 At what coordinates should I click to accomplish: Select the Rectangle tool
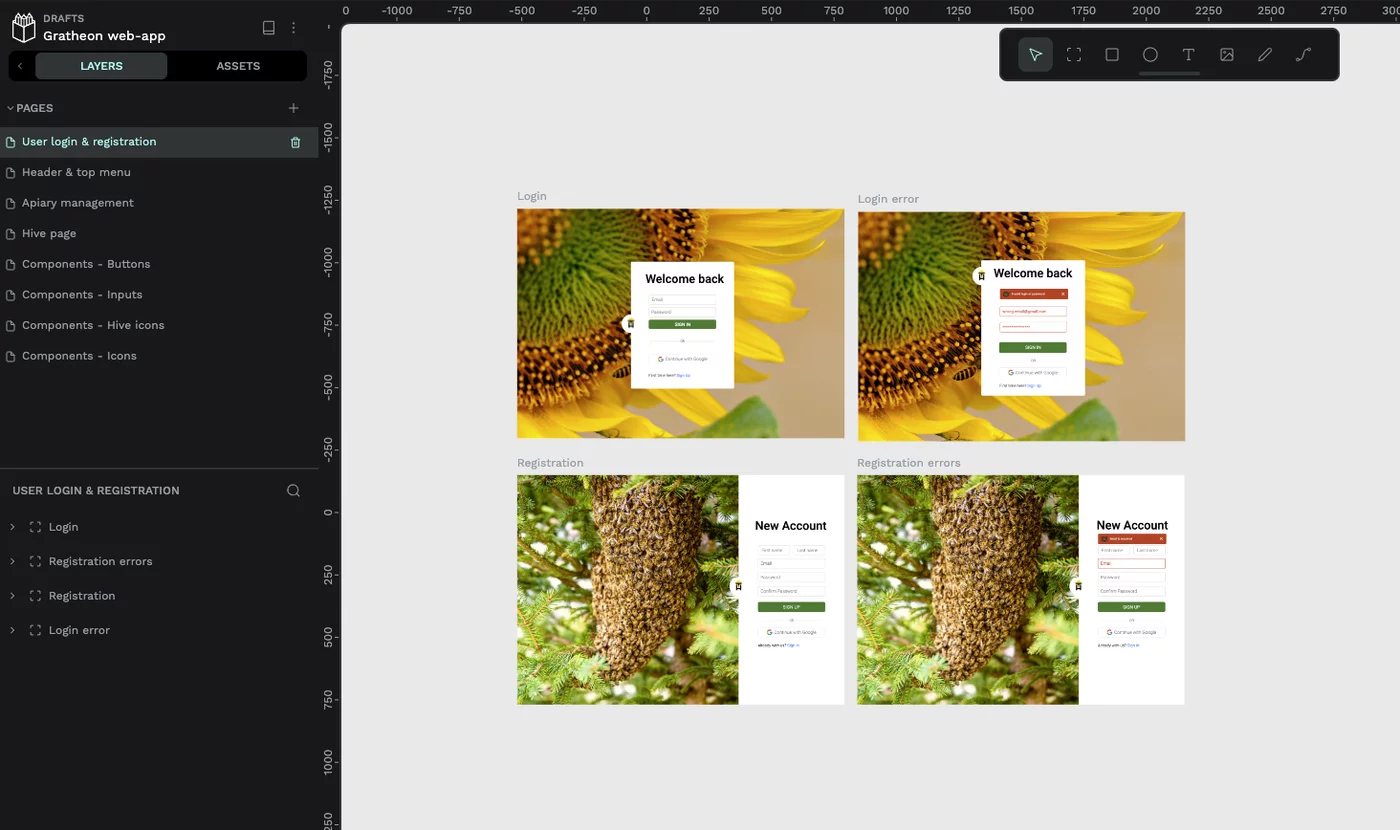[x=1112, y=55]
